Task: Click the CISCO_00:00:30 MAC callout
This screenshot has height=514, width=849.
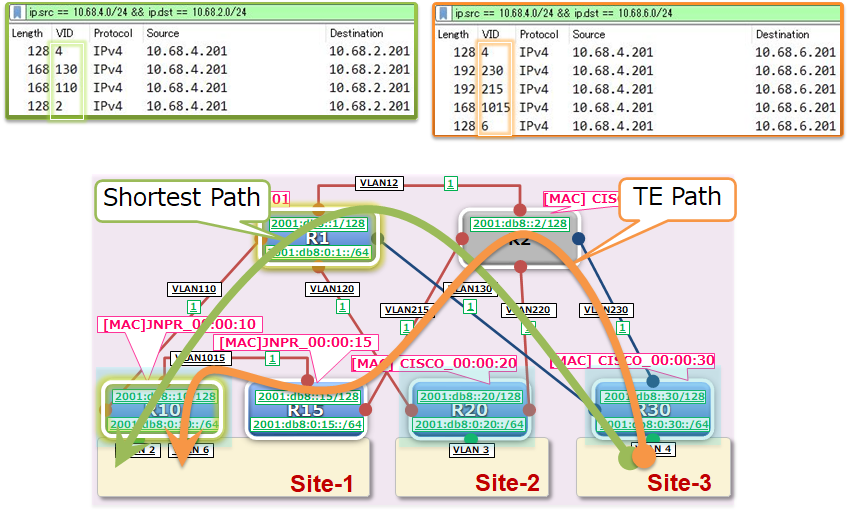Action: tap(632, 361)
